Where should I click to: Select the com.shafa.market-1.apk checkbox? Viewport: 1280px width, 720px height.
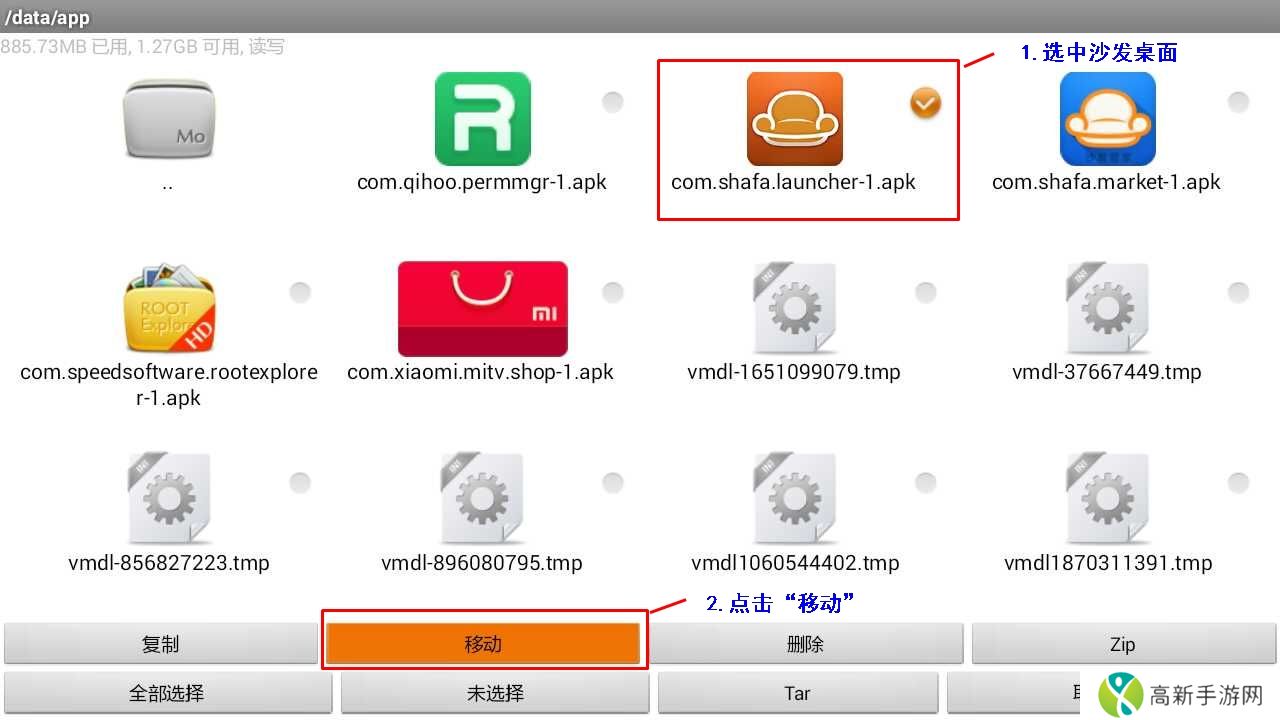tap(1238, 102)
